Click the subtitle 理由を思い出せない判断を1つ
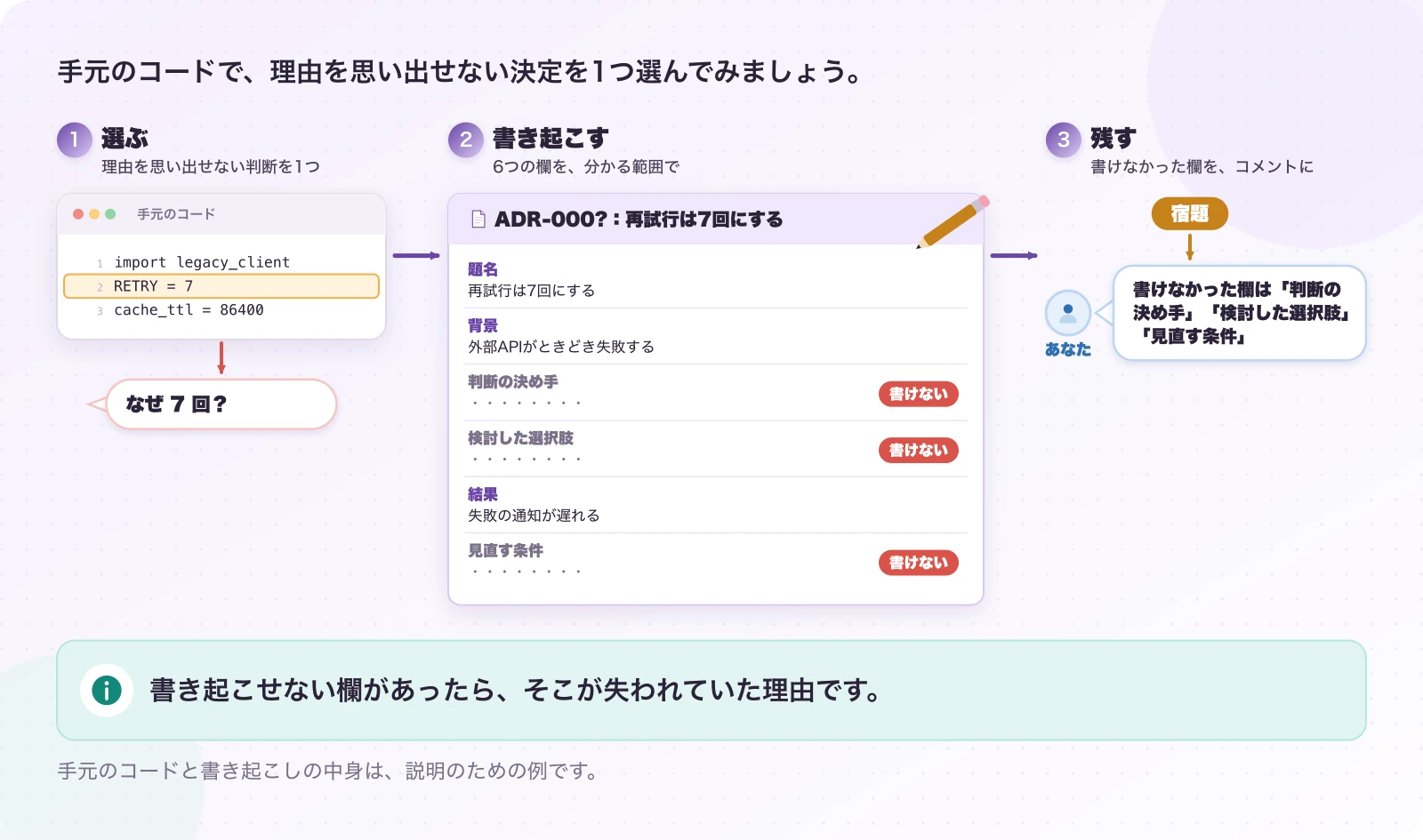This screenshot has width=1423, height=840. coord(211,166)
